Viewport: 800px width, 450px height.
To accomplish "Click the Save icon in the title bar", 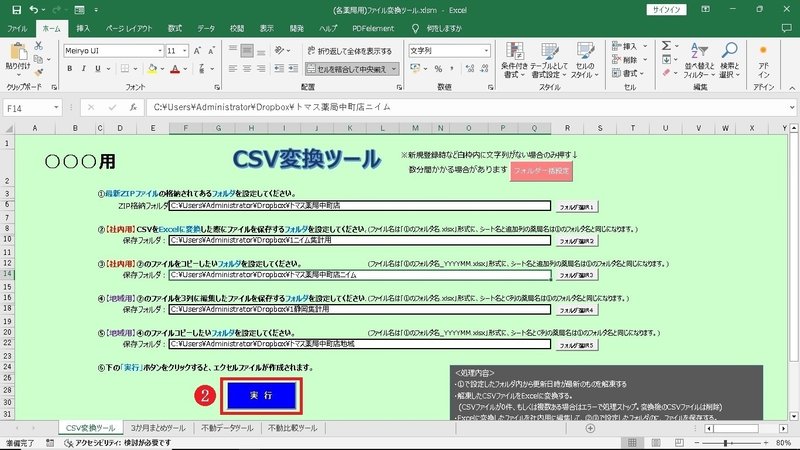I will pos(16,10).
